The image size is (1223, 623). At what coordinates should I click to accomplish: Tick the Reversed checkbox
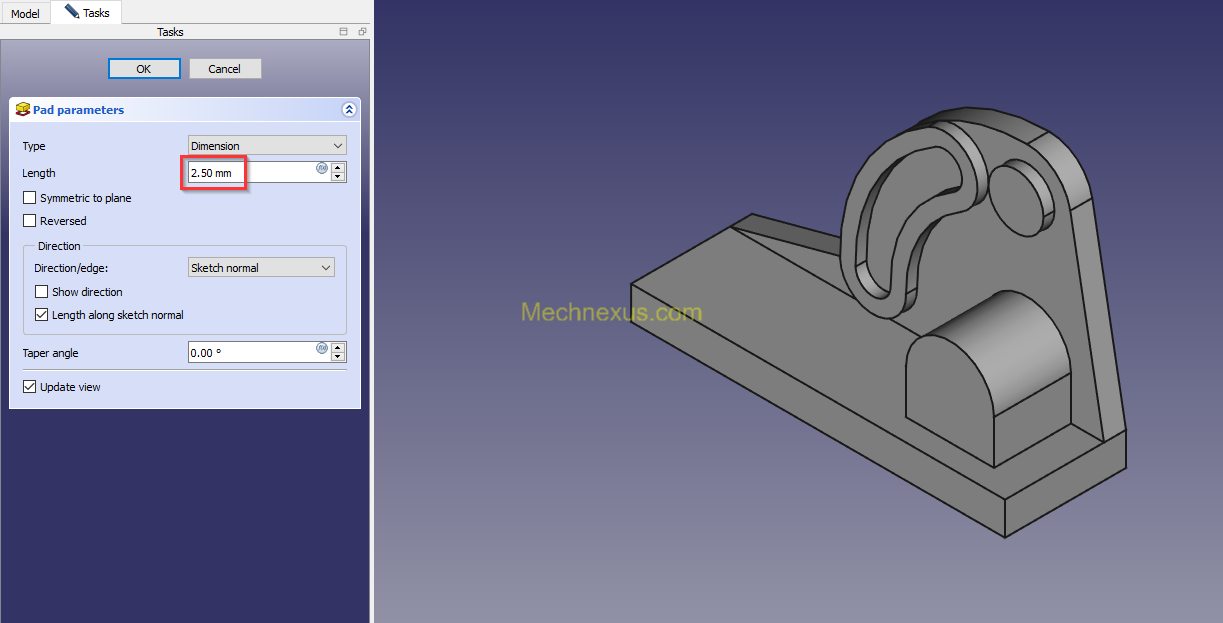pos(29,221)
